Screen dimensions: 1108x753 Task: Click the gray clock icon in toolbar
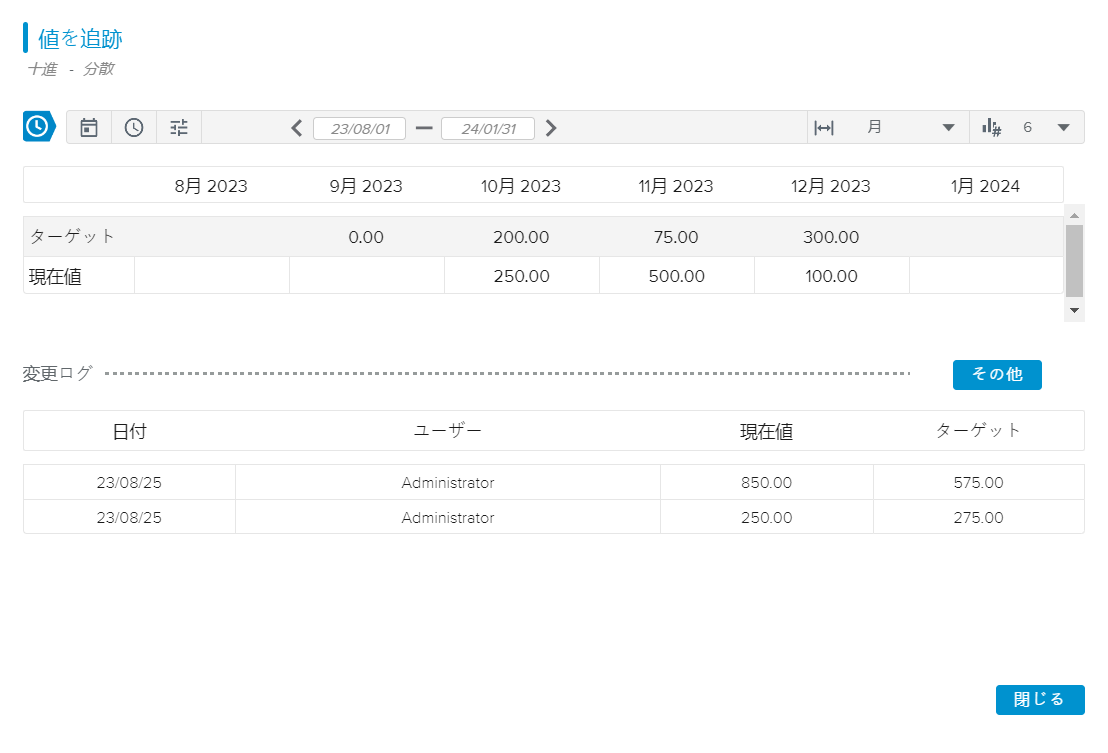[x=134, y=127]
